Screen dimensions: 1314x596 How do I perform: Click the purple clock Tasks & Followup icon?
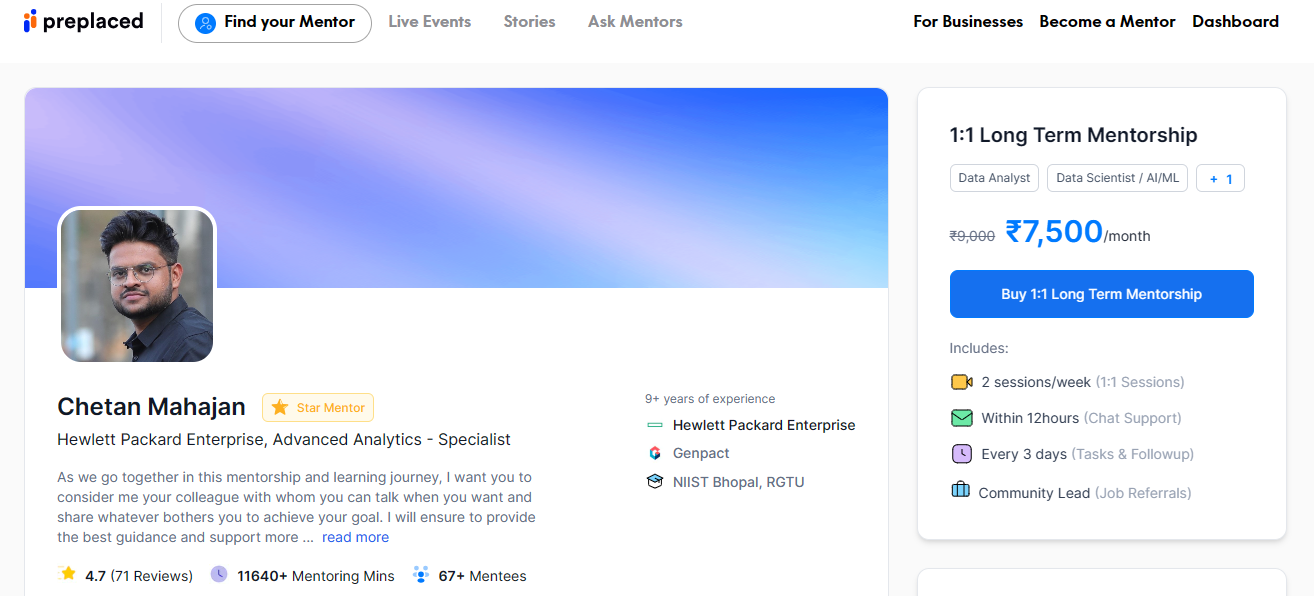tap(961, 454)
